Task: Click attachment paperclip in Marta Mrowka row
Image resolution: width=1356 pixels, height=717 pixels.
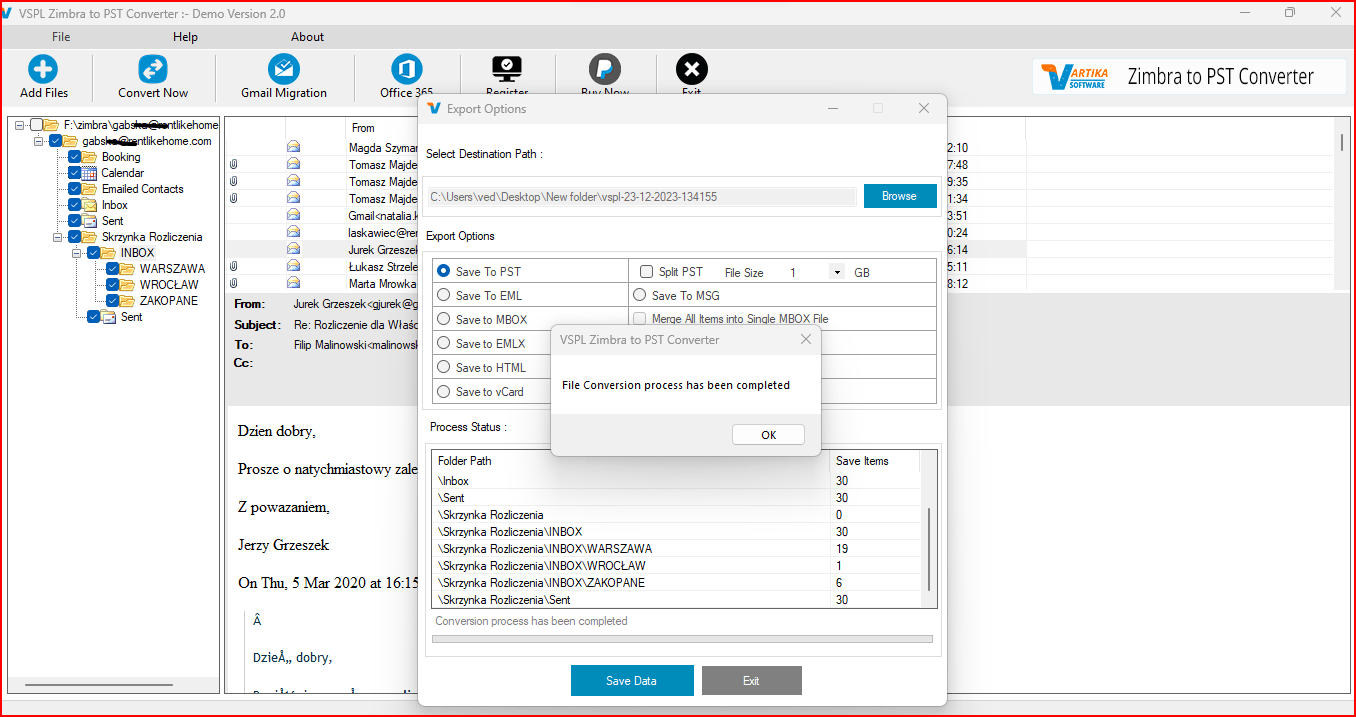Action: (233, 283)
